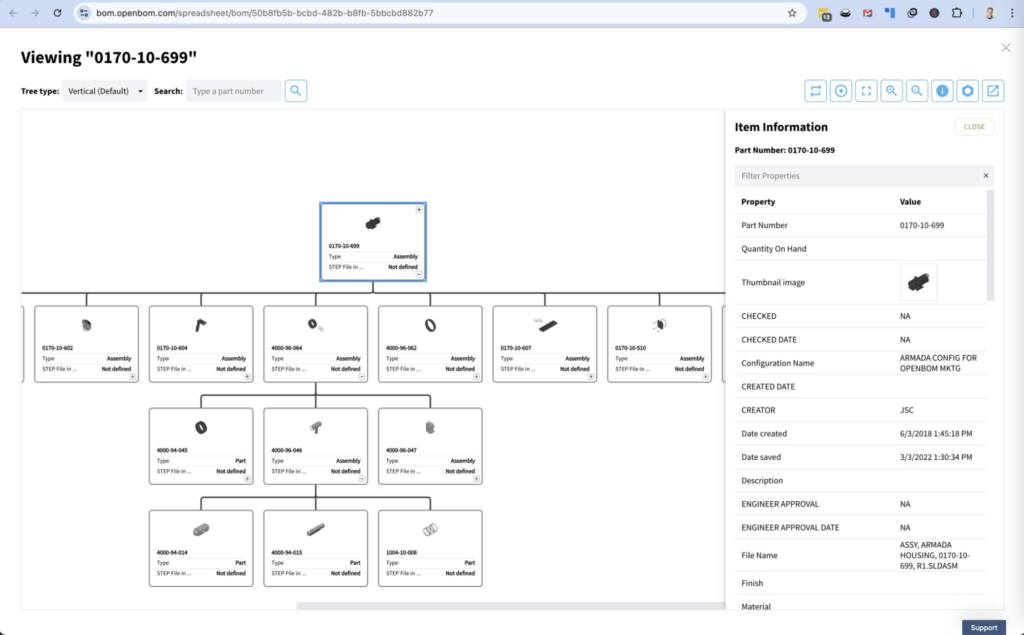Toggle the item information icon
The image size is (1024, 635).
click(x=942, y=91)
